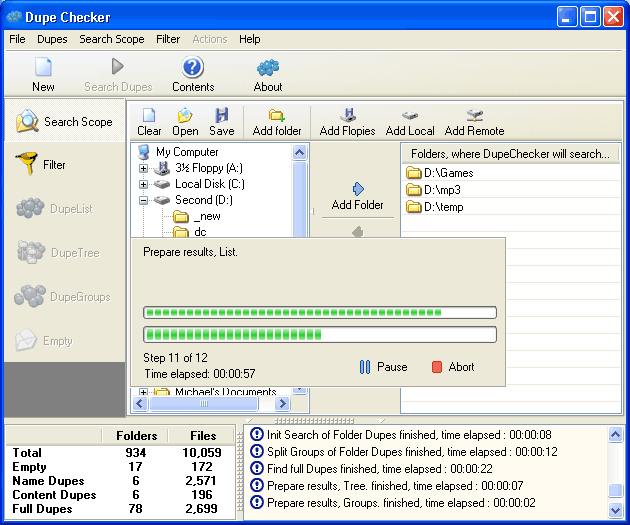Open the Search Scope menu
Image resolution: width=630 pixels, height=525 pixels.
tap(112, 39)
